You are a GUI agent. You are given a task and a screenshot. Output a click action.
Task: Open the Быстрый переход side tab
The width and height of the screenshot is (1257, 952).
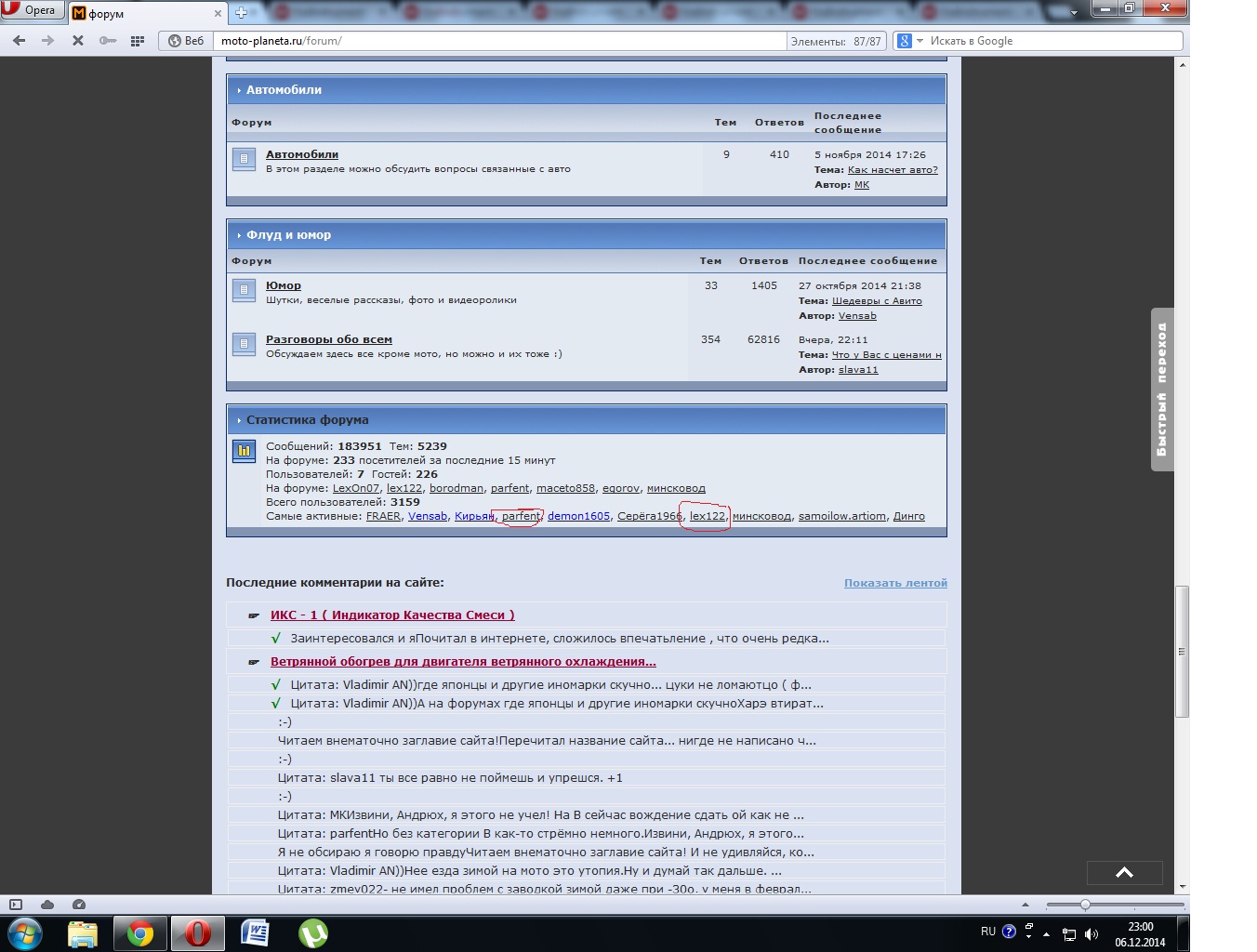(1161, 390)
